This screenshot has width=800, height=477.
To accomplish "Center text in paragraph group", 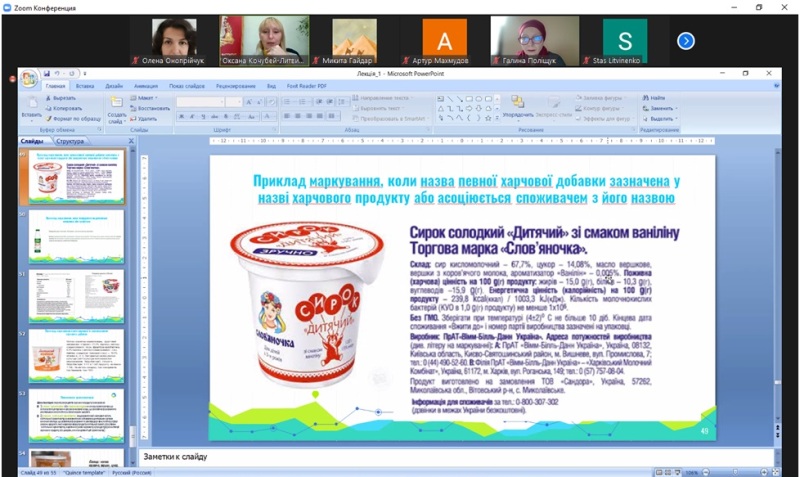I will pyautogui.click(x=298, y=116).
